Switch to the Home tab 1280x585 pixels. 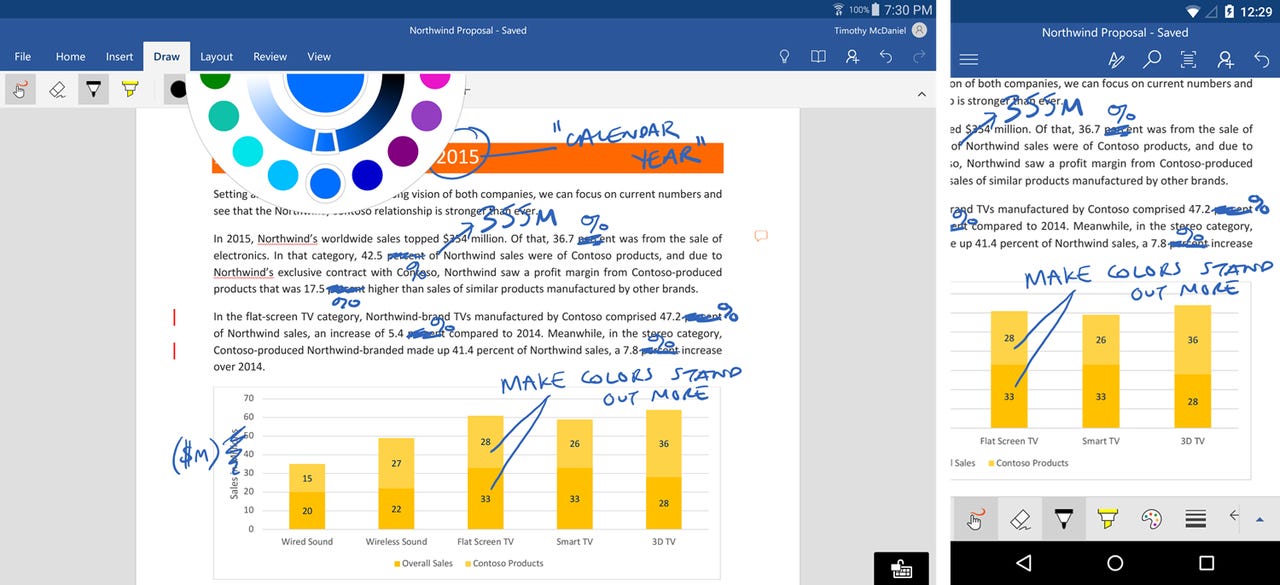(70, 57)
